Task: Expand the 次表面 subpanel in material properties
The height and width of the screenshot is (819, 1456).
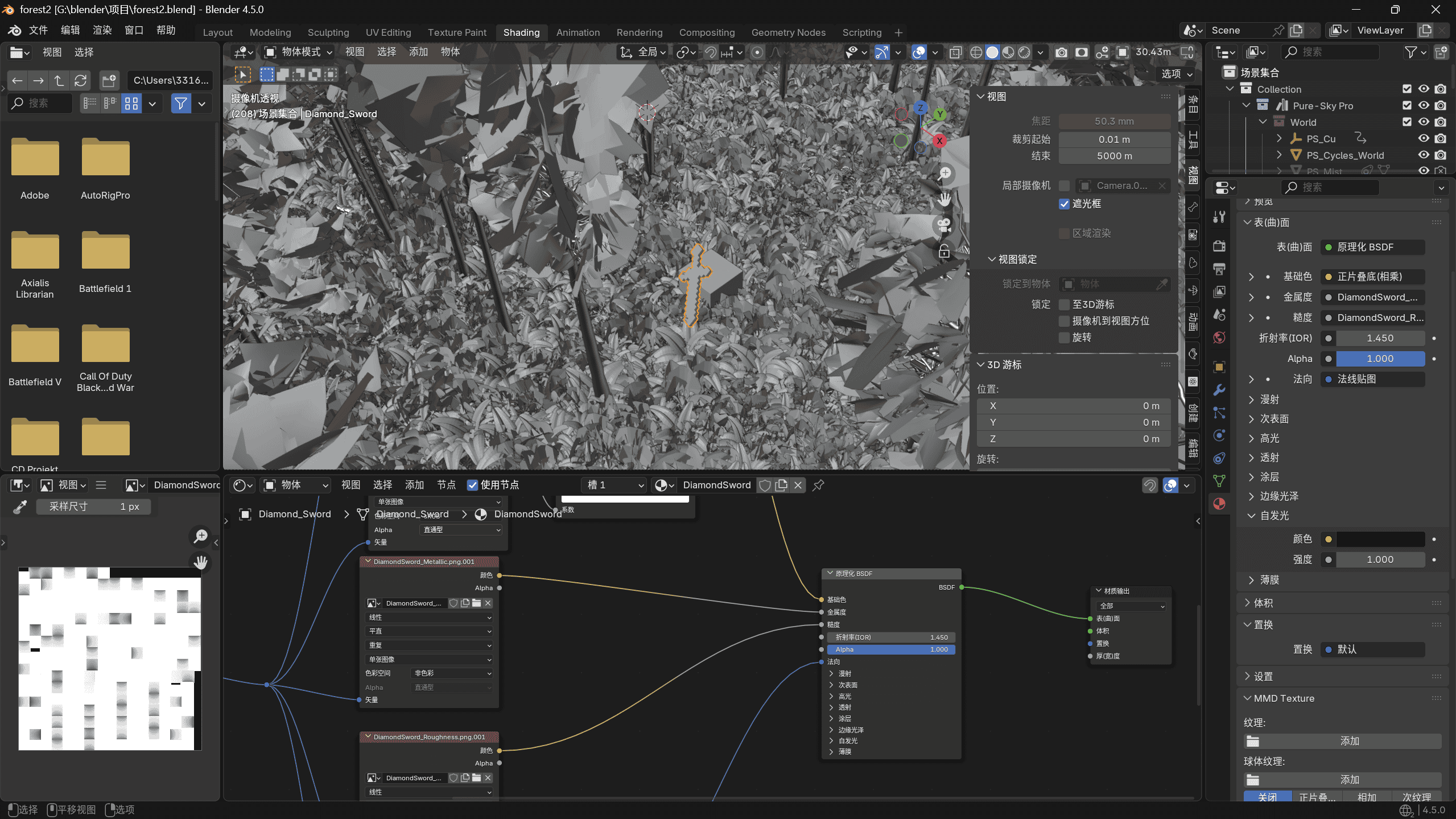Action: pos(1274,419)
